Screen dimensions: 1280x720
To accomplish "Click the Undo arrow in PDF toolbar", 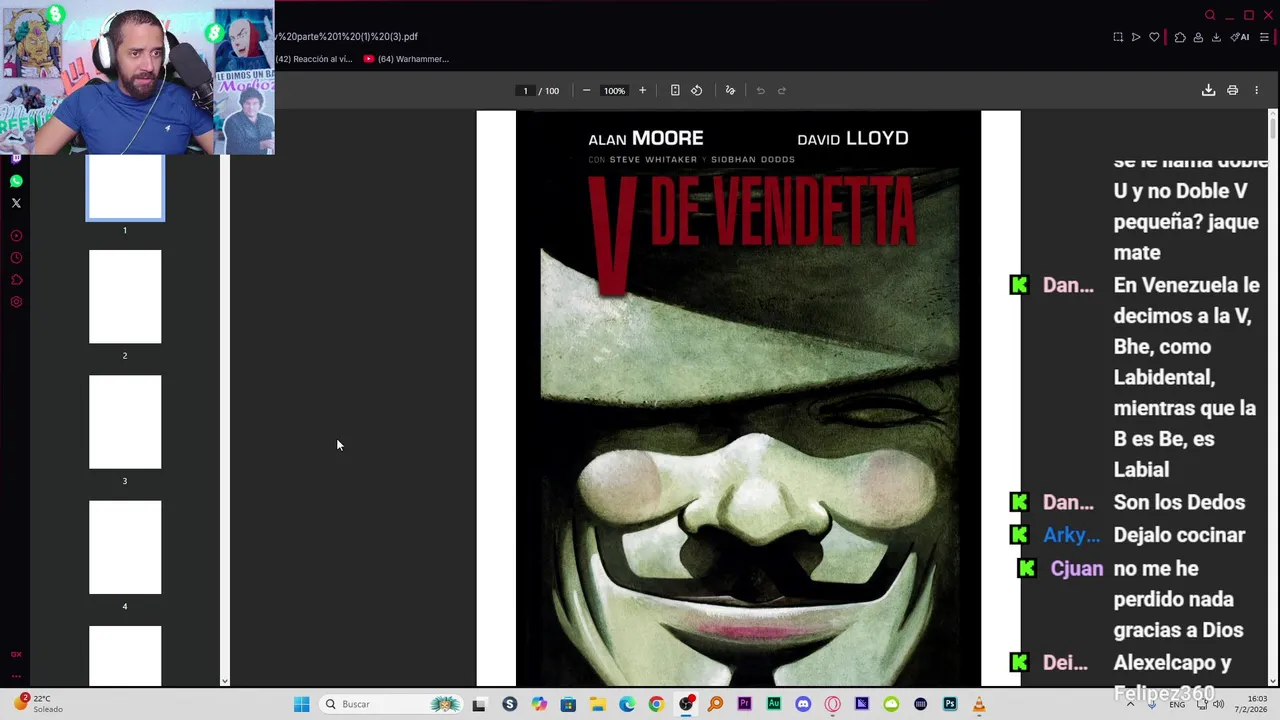I will click(x=760, y=90).
